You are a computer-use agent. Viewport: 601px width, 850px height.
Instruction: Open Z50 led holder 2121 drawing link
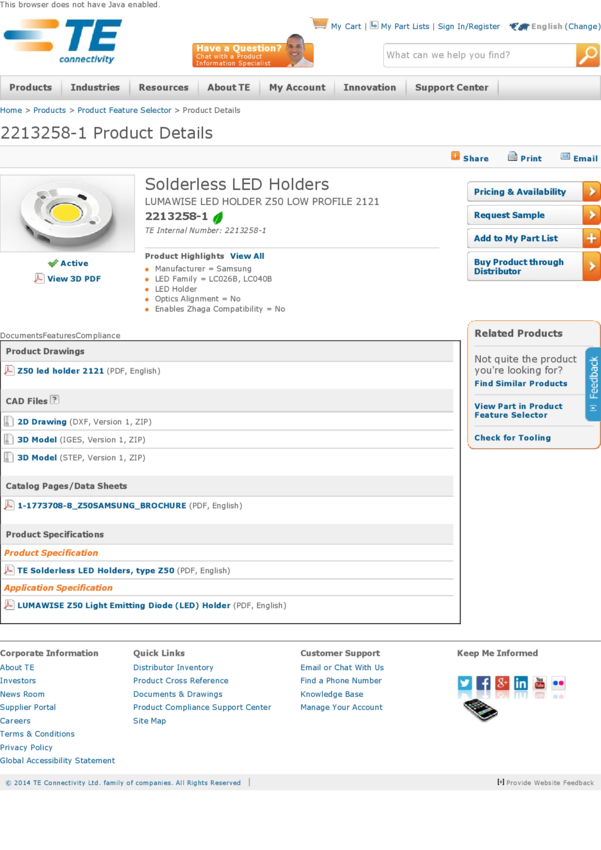[x=61, y=371]
